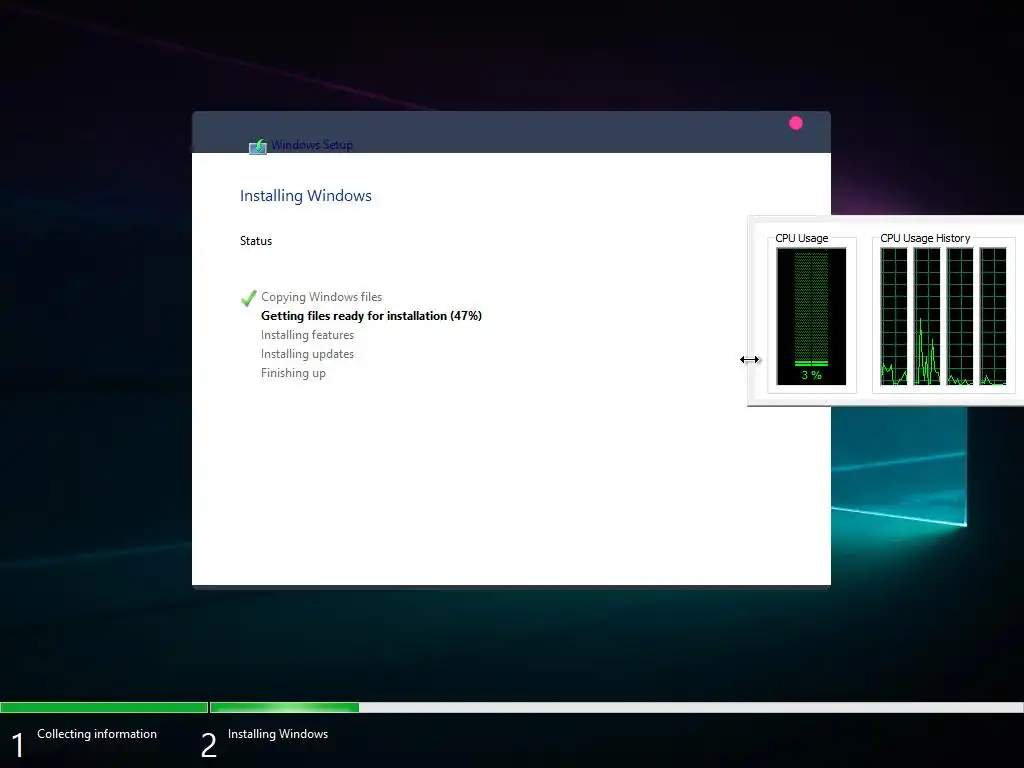The height and width of the screenshot is (768, 1024).
Task: Click the 'Status' label
Action: 256,241
